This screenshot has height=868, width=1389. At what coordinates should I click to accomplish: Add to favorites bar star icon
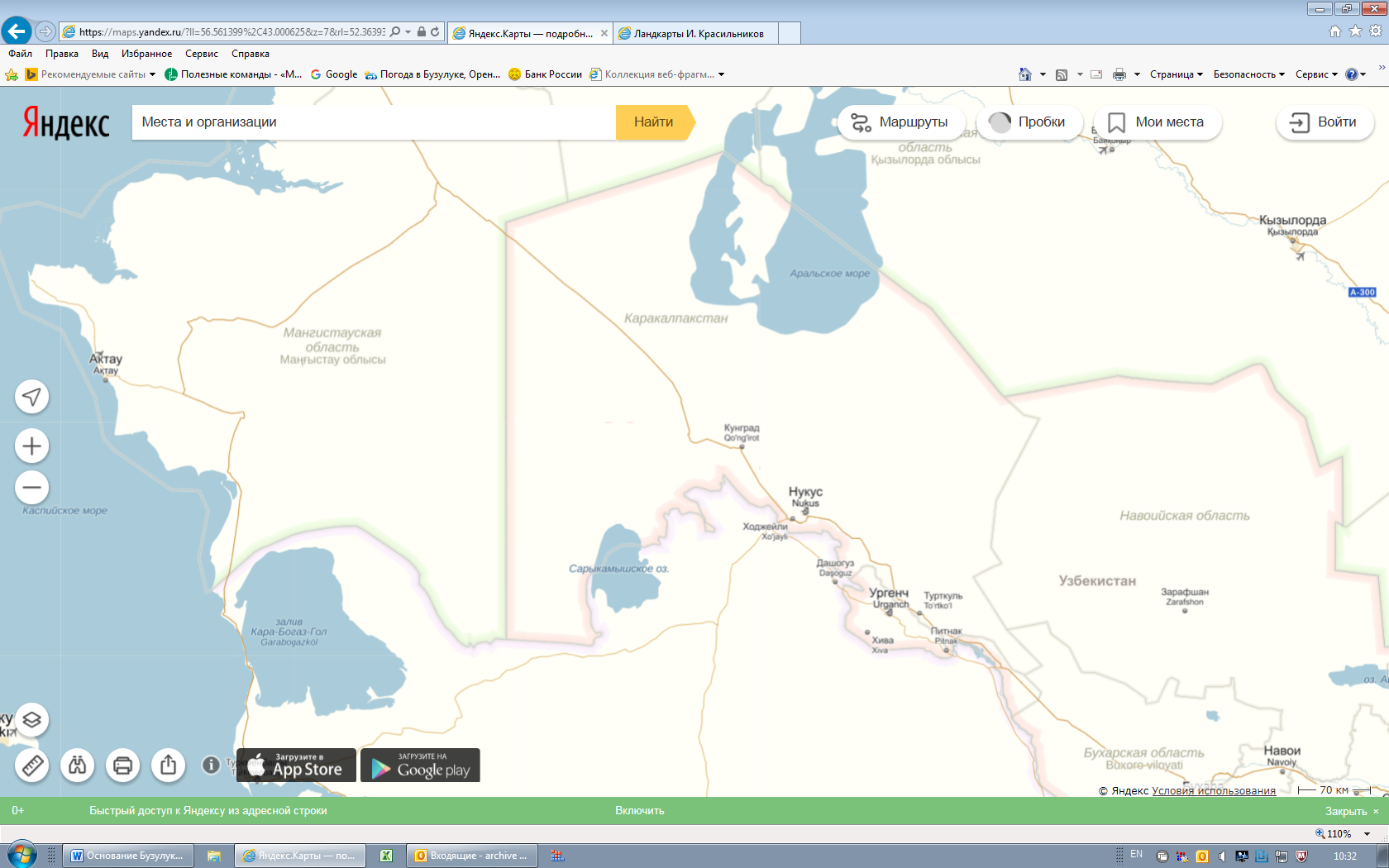click(x=12, y=74)
